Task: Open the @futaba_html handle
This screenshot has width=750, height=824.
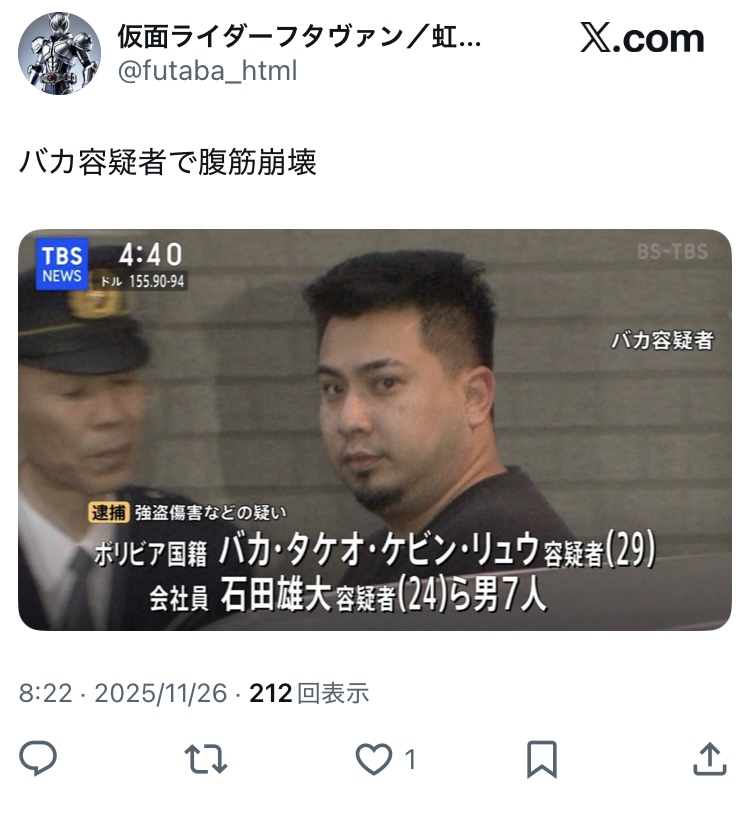Action: pyautogui.click(x=208, y=70)
